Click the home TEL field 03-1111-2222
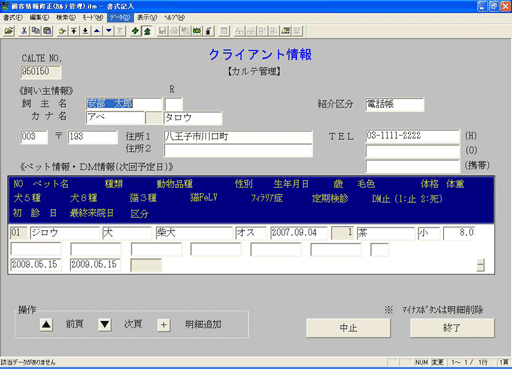Viewport: 512px width, 369px height. pos(413,136)
